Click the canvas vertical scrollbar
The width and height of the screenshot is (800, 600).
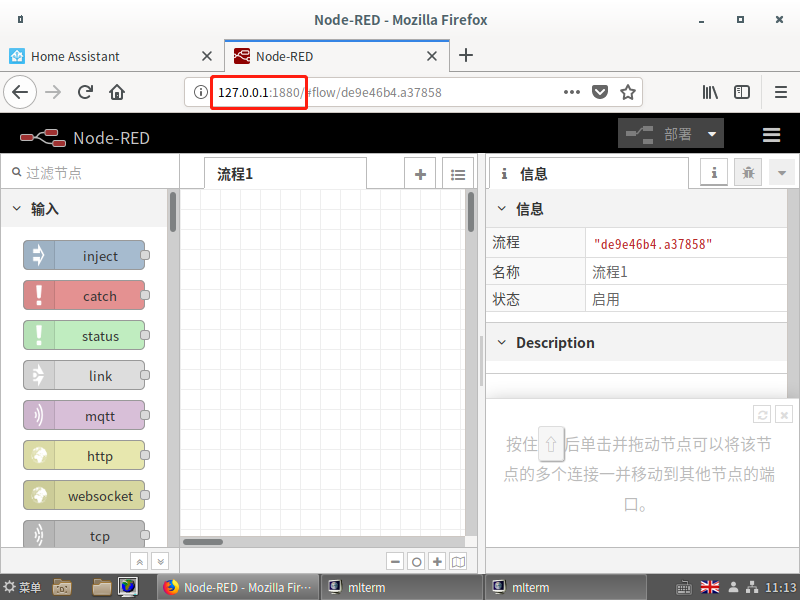click(x=470, y=212)
